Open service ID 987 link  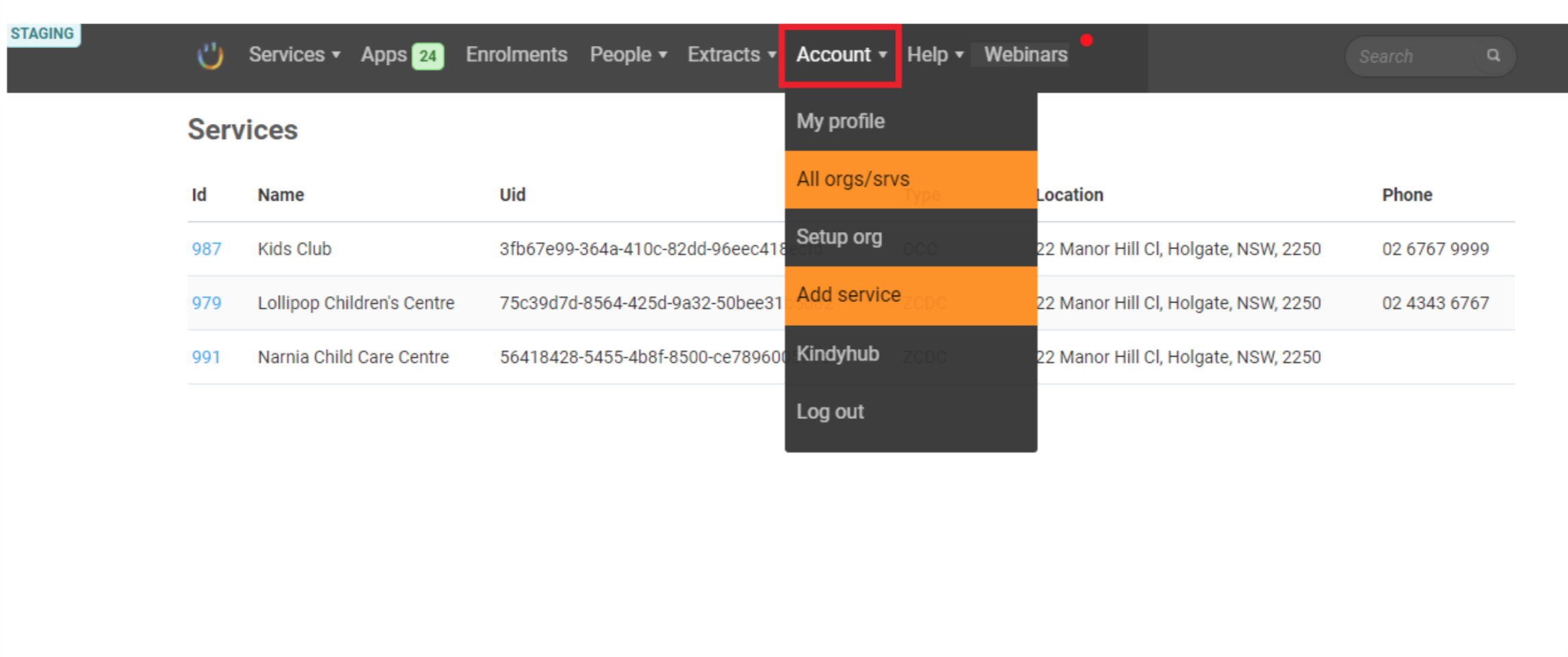tap(207, 249)
